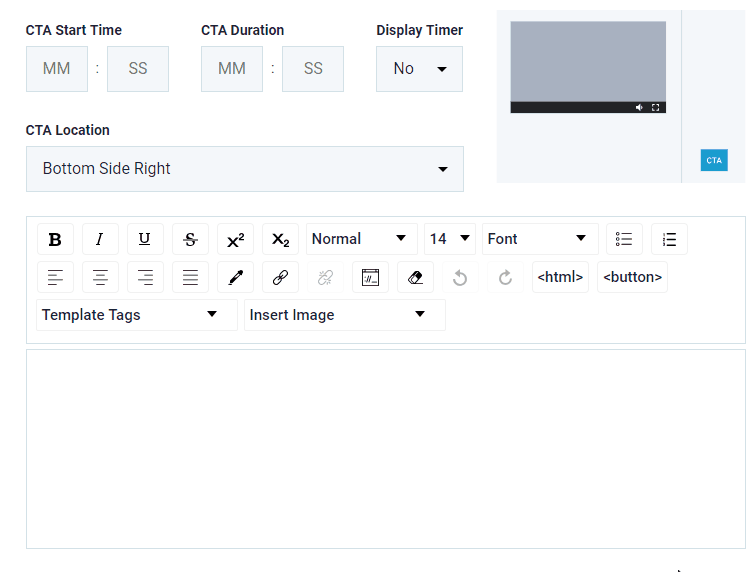Viewport: 755px width, 572px height.
Task: Insert a numbered ordered list
Action: click(x=669, y=239)
